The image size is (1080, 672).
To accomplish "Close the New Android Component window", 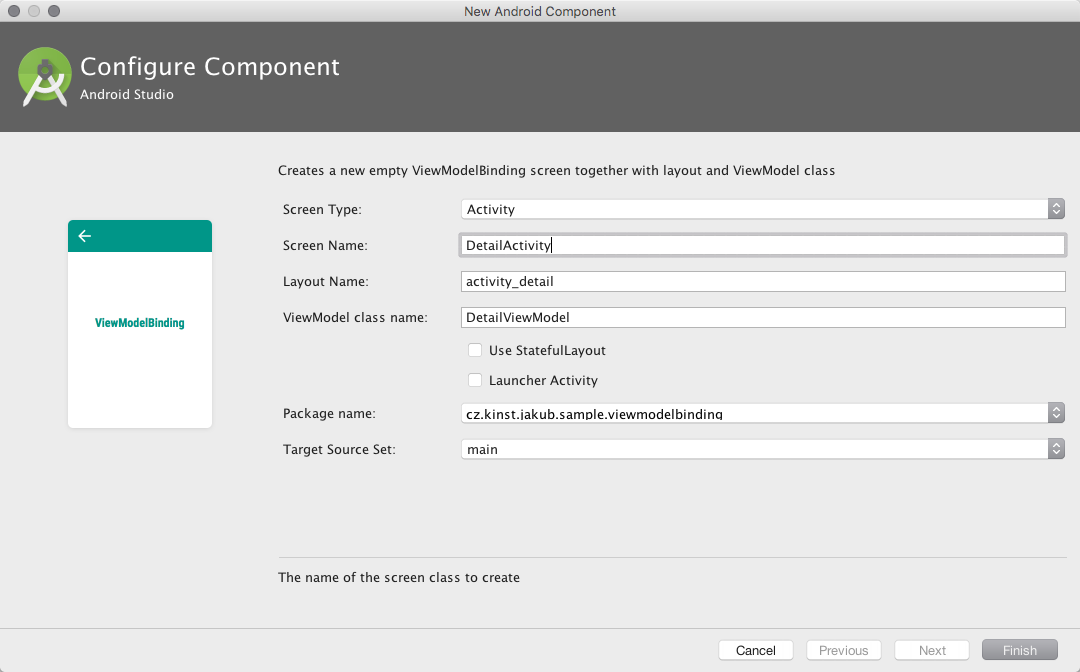I will pyautogui.click(x=14, y=11).
